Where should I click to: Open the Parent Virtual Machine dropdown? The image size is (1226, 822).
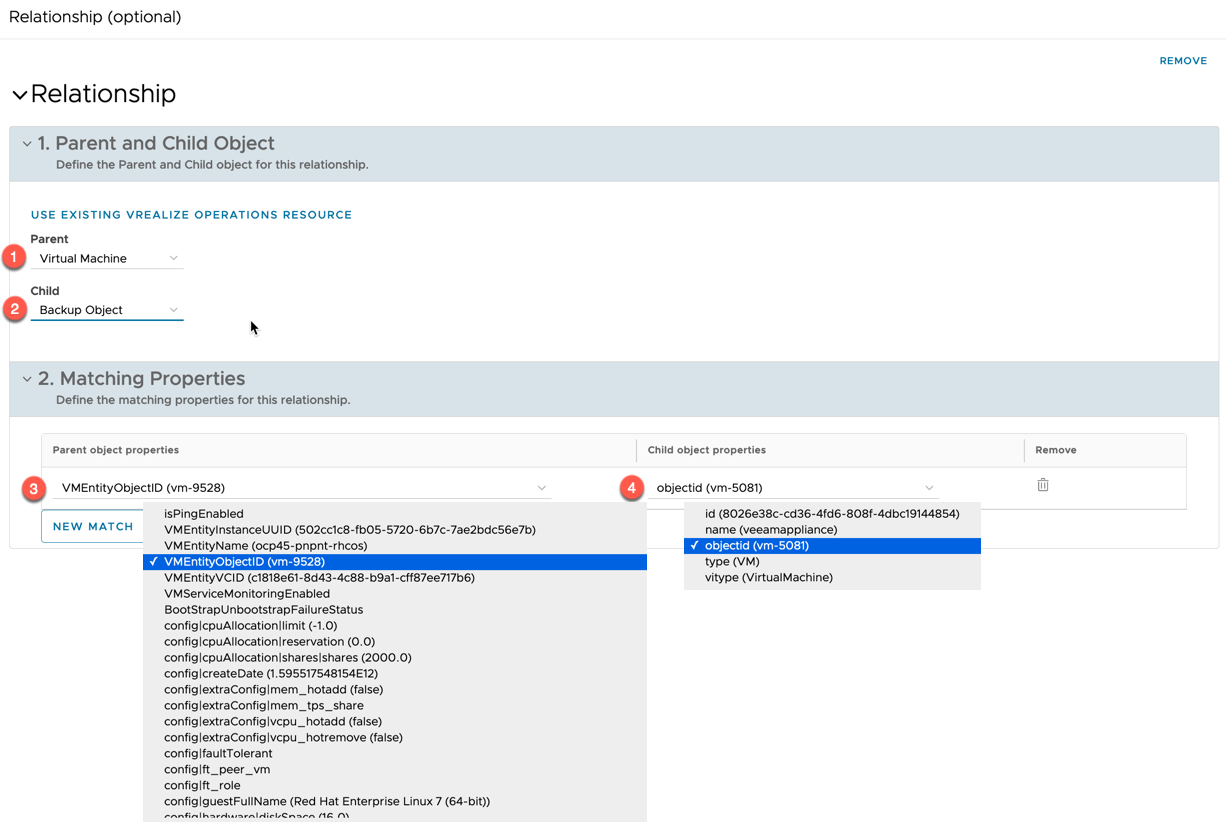click(107, 258)
